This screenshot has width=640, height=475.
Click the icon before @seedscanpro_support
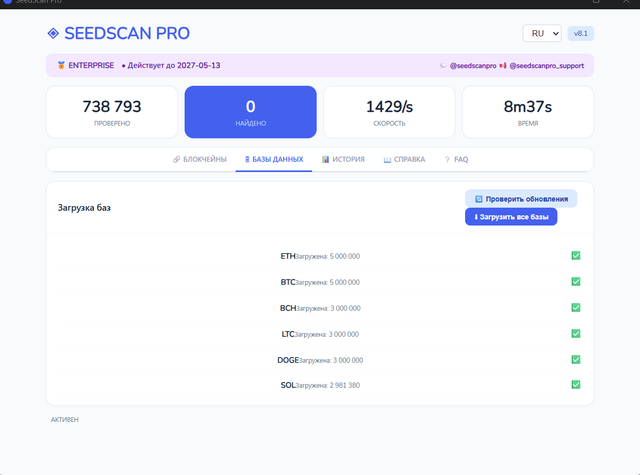[503, 66]
